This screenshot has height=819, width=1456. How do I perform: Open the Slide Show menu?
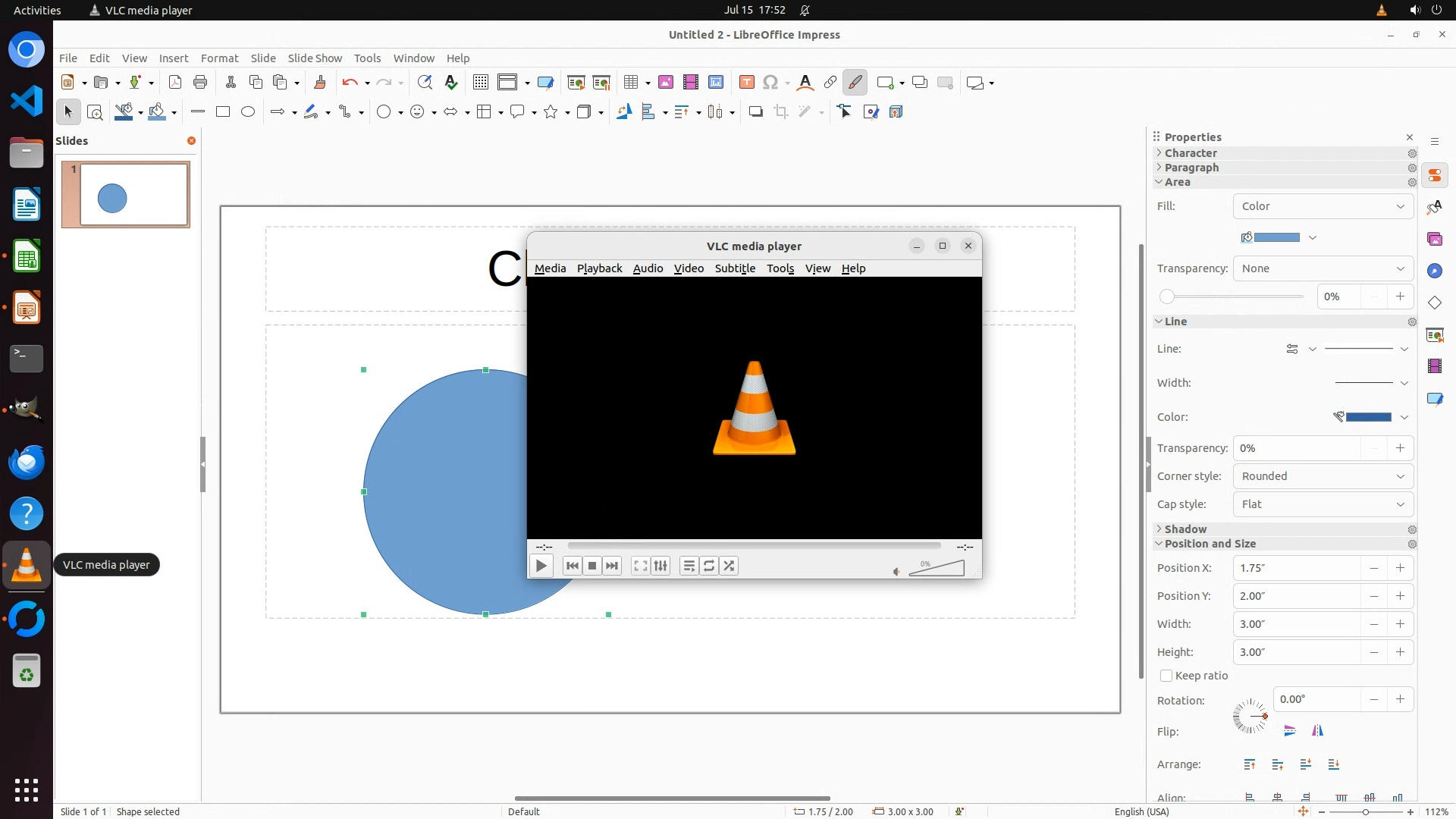tap(315, 58)
